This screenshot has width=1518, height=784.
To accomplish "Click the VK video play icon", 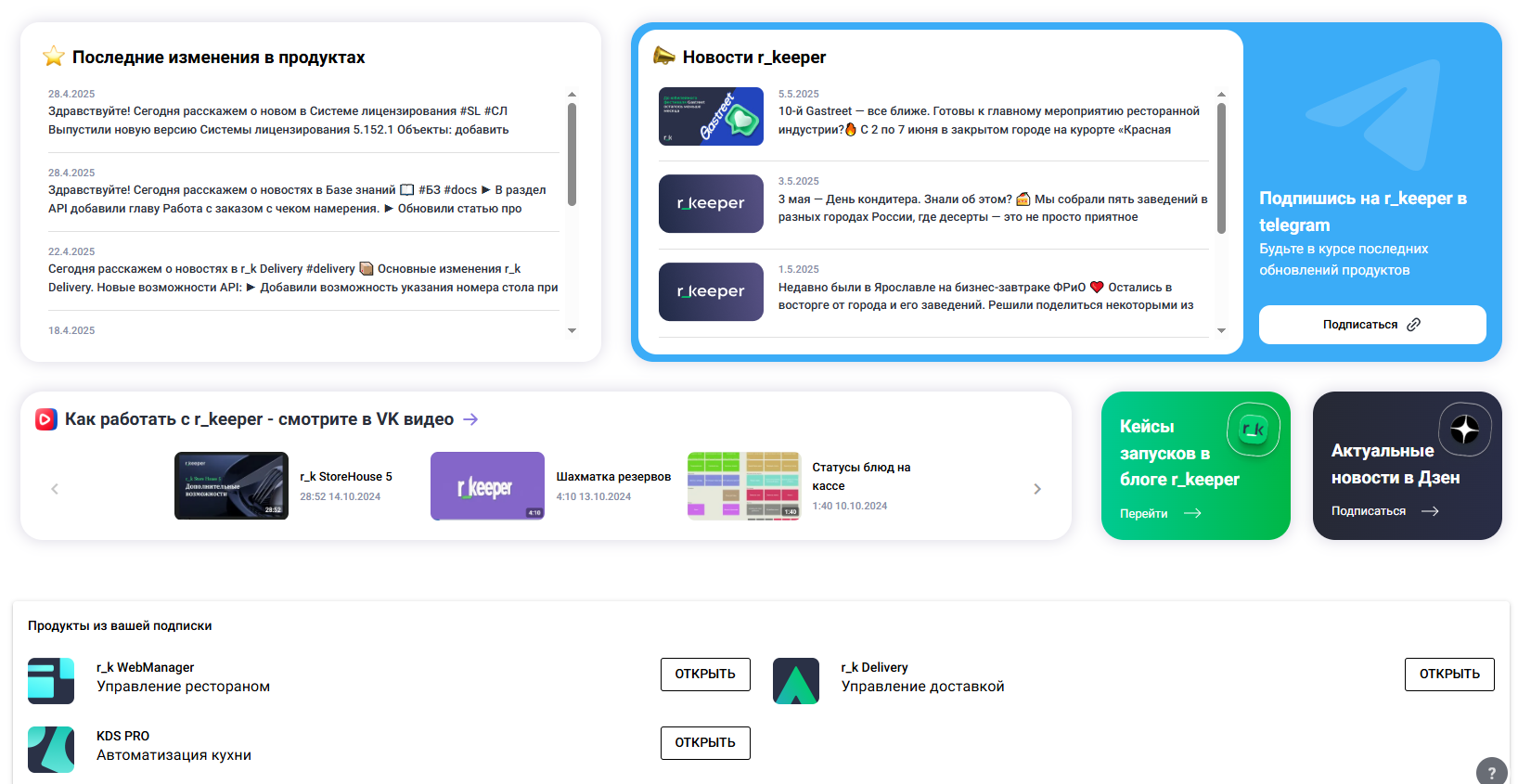I will pos(46,419).
